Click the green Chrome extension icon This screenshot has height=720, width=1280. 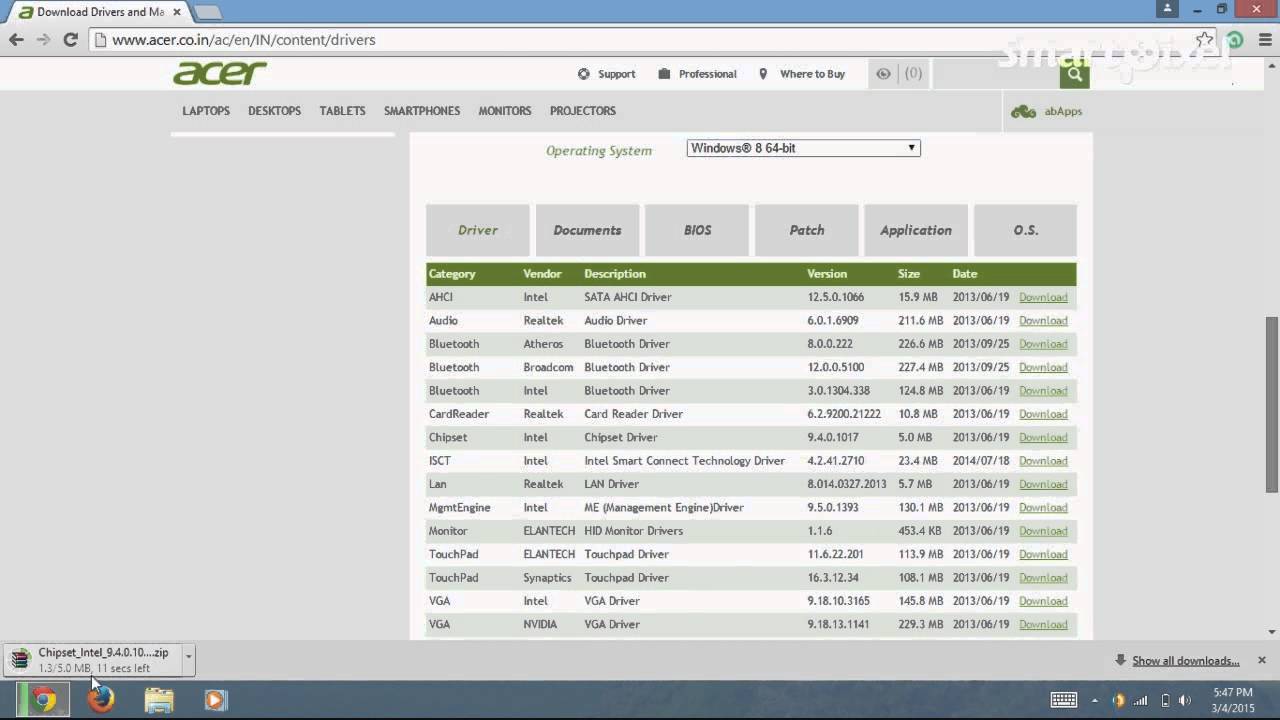coord(1235,40)
